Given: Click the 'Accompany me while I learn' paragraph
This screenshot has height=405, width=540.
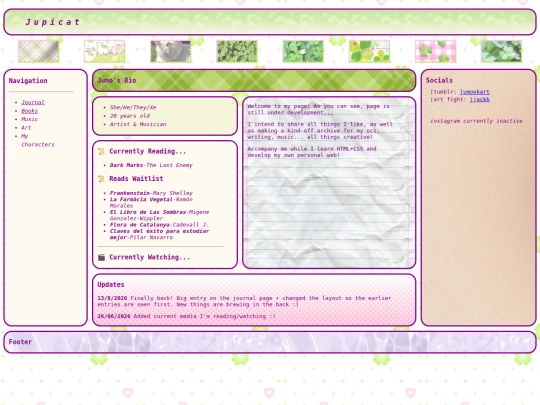Looking at the screenshot, I should point(312,152).
